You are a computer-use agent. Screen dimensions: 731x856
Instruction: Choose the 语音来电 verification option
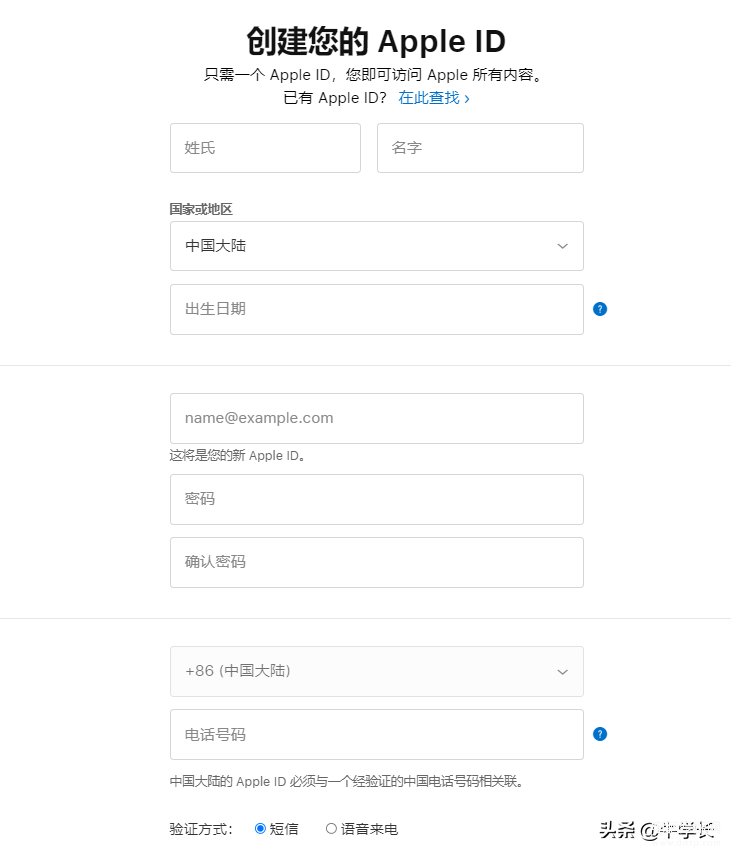[332, 828]
